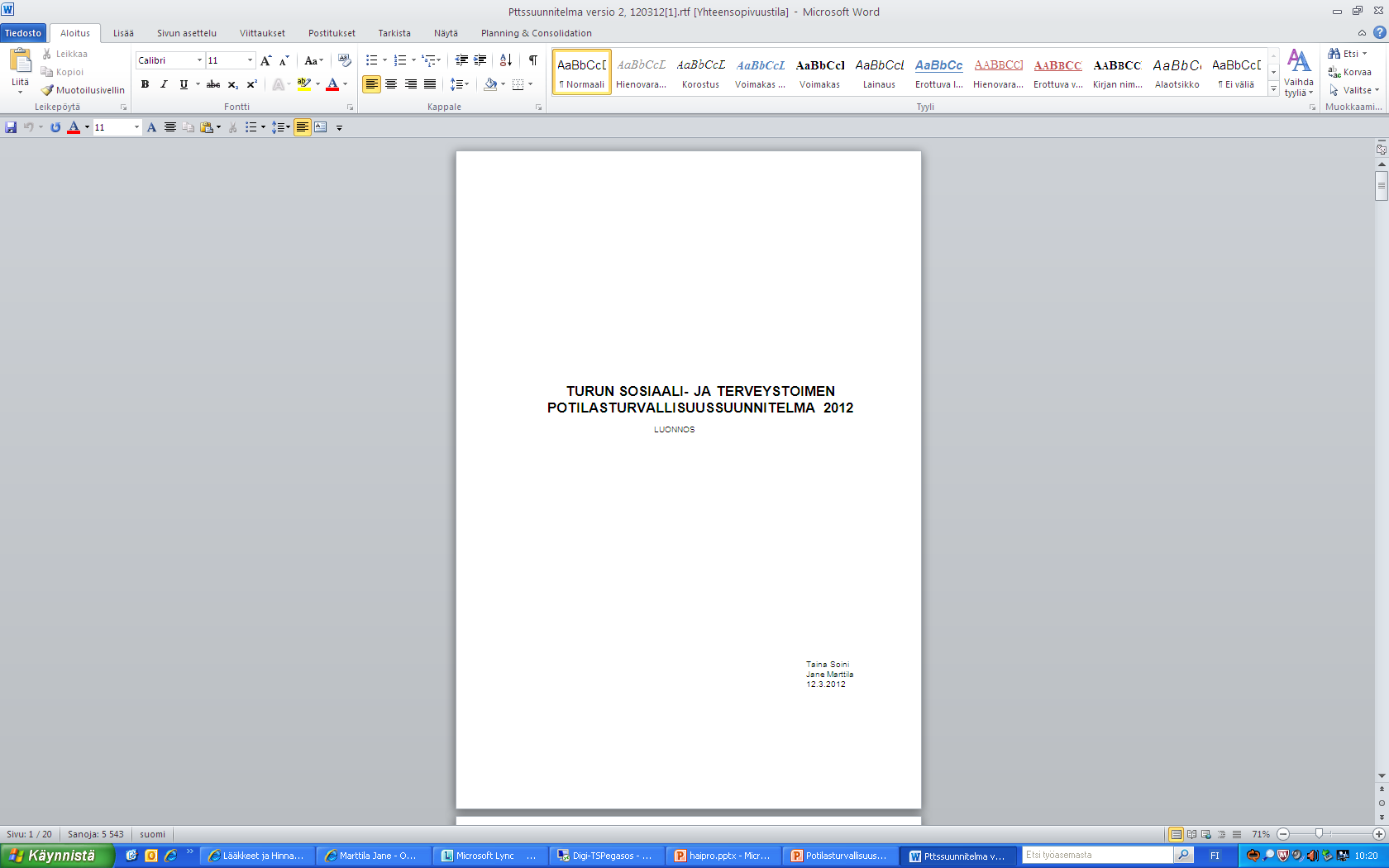Toggle italic formatting
This screenshot has width=1389, height=868.
tap(164, 84)
